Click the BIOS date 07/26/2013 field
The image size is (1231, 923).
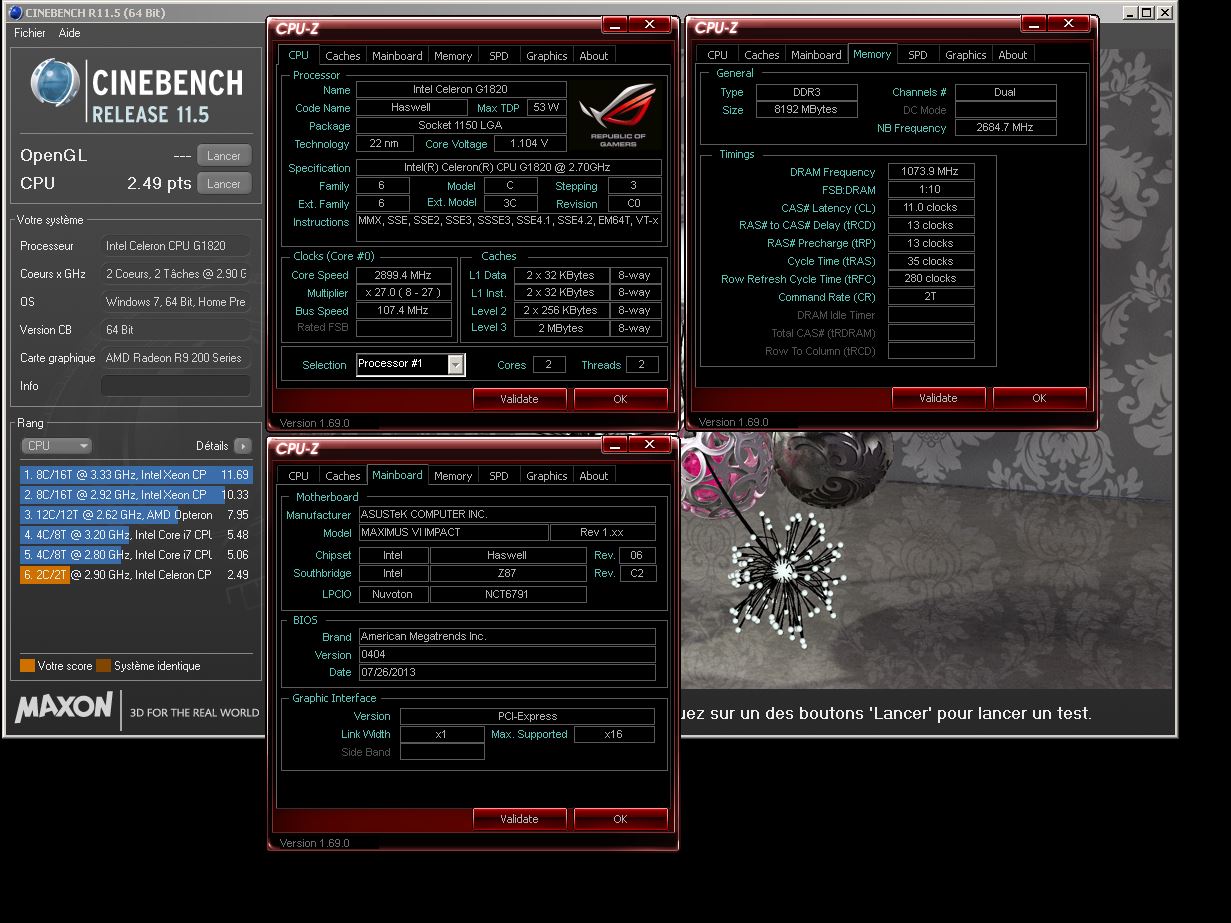tap(506, 673)
